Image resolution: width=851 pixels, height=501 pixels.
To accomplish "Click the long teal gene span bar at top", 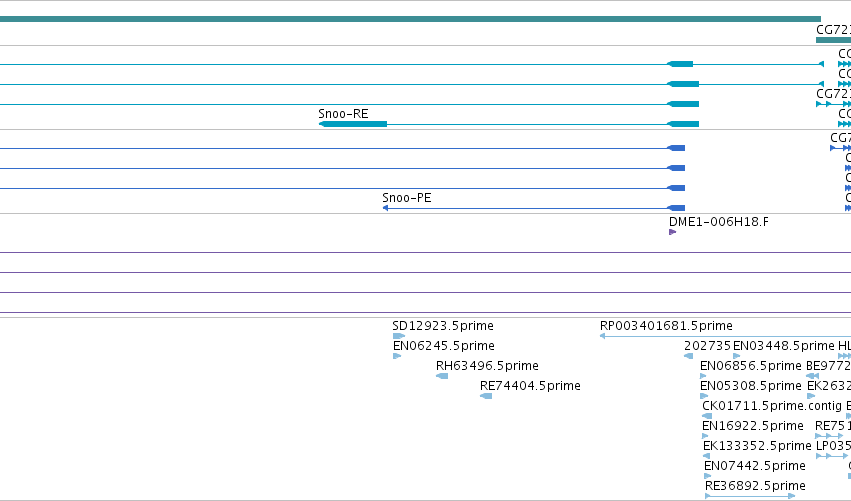I will point(410,19).
